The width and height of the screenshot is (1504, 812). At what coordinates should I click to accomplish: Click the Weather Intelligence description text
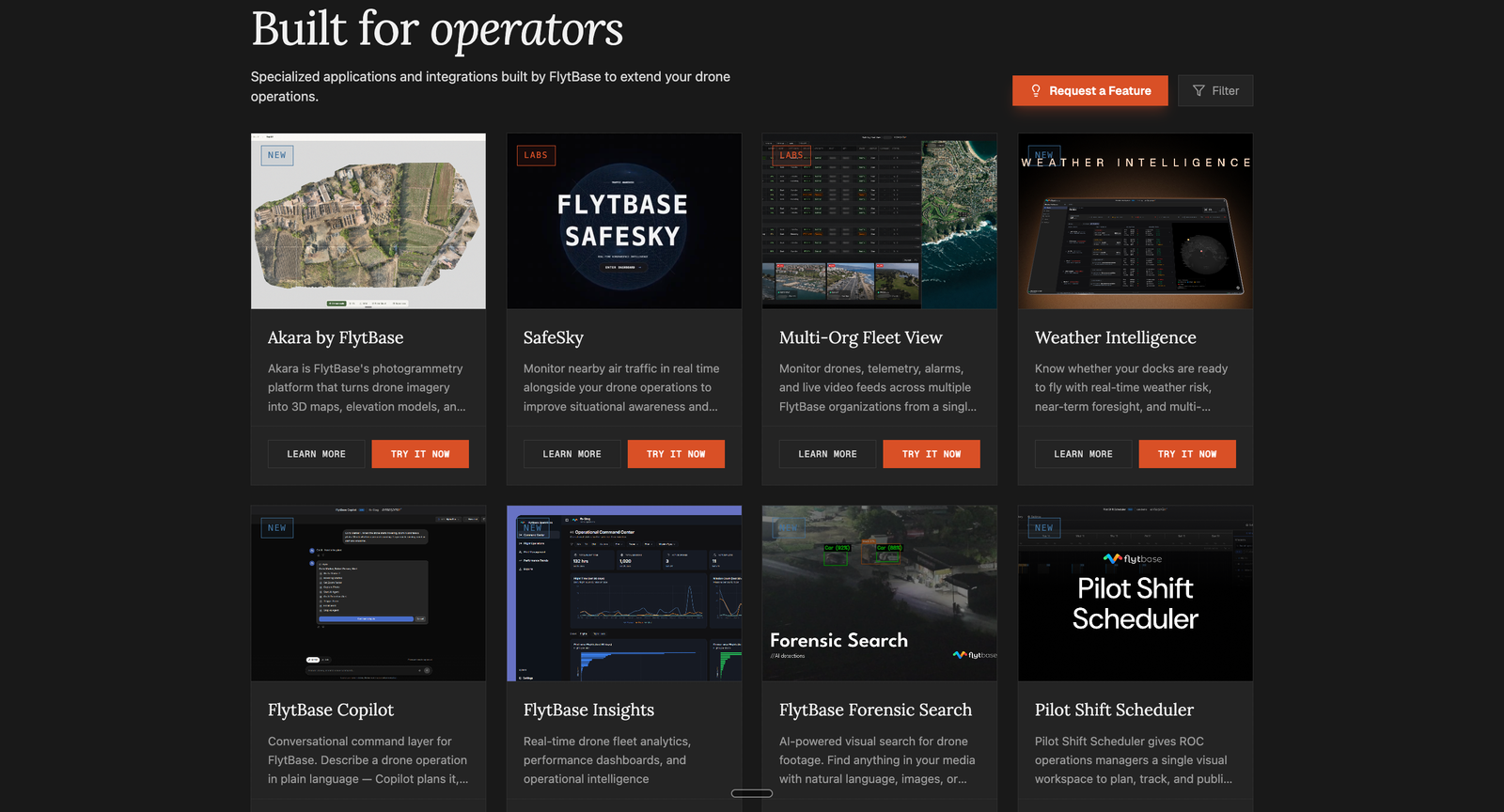pyautogui.click(x=1132, y=387)
